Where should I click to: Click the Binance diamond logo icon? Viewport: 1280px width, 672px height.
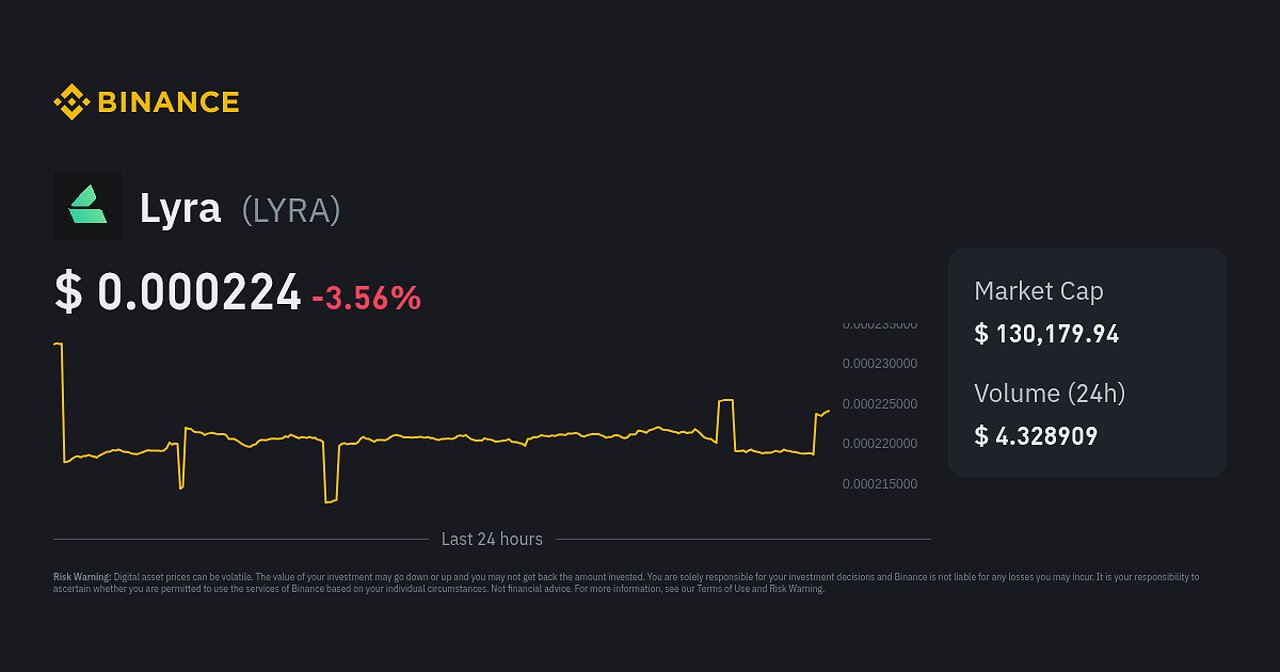click(71, 102)
